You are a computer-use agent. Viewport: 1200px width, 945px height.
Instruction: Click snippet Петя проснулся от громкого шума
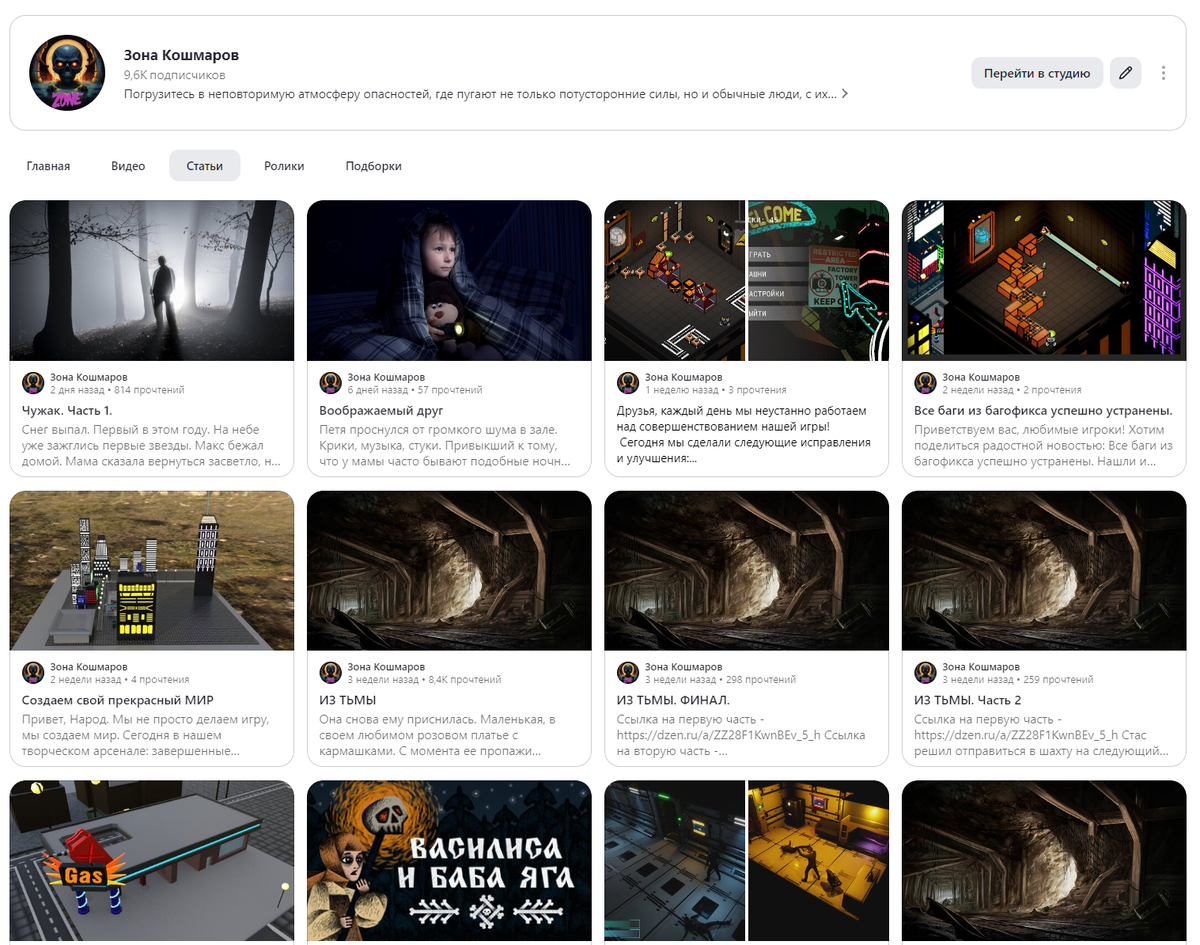point(445,446)
